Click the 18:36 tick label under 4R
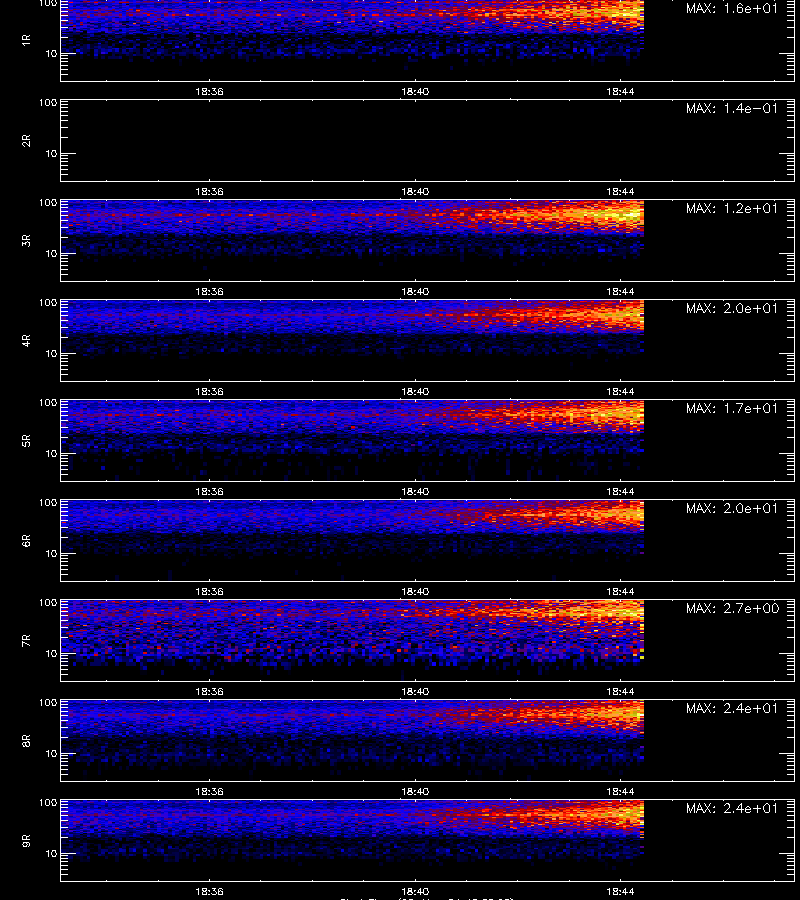 (209, 391)
